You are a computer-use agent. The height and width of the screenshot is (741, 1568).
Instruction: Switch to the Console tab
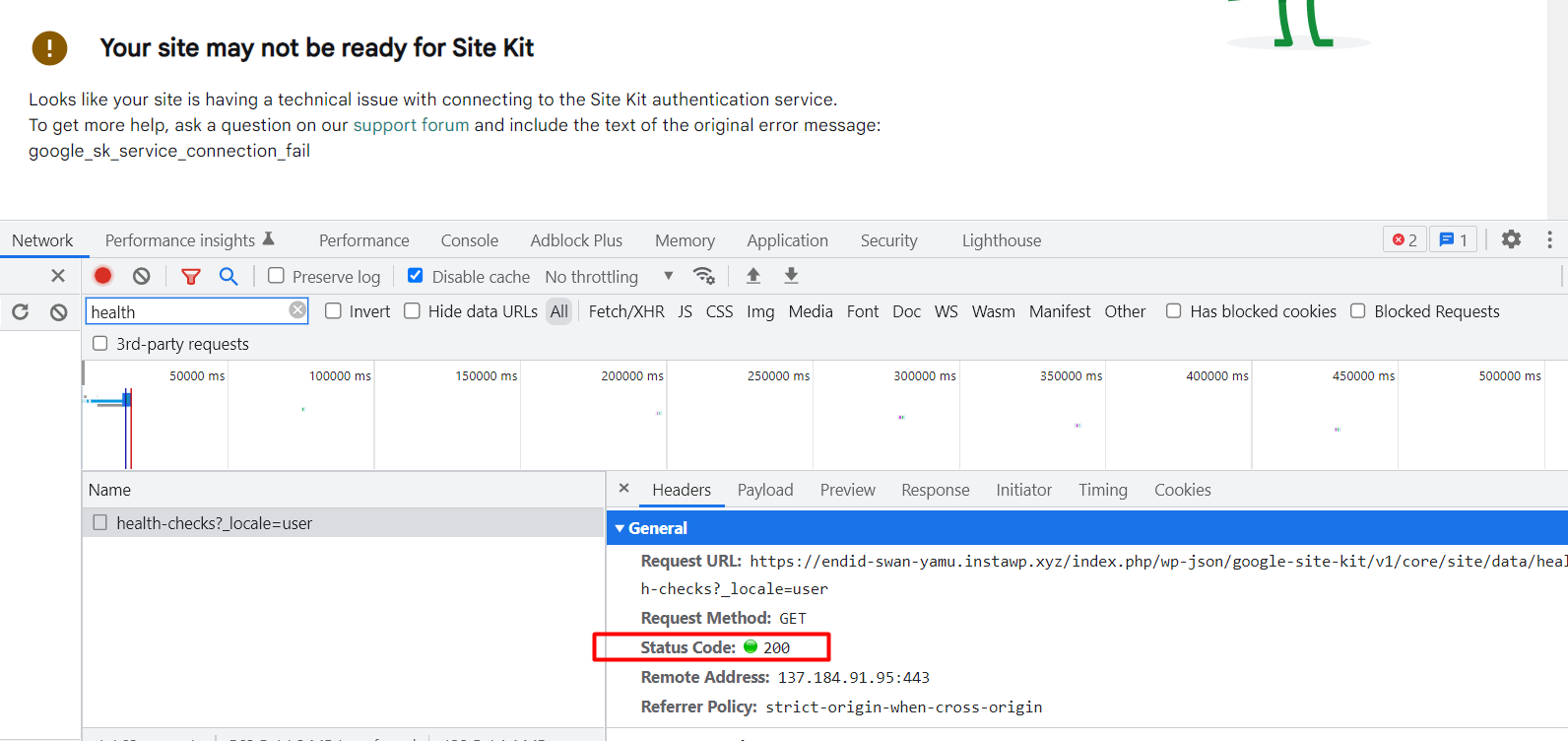point(470,240)
